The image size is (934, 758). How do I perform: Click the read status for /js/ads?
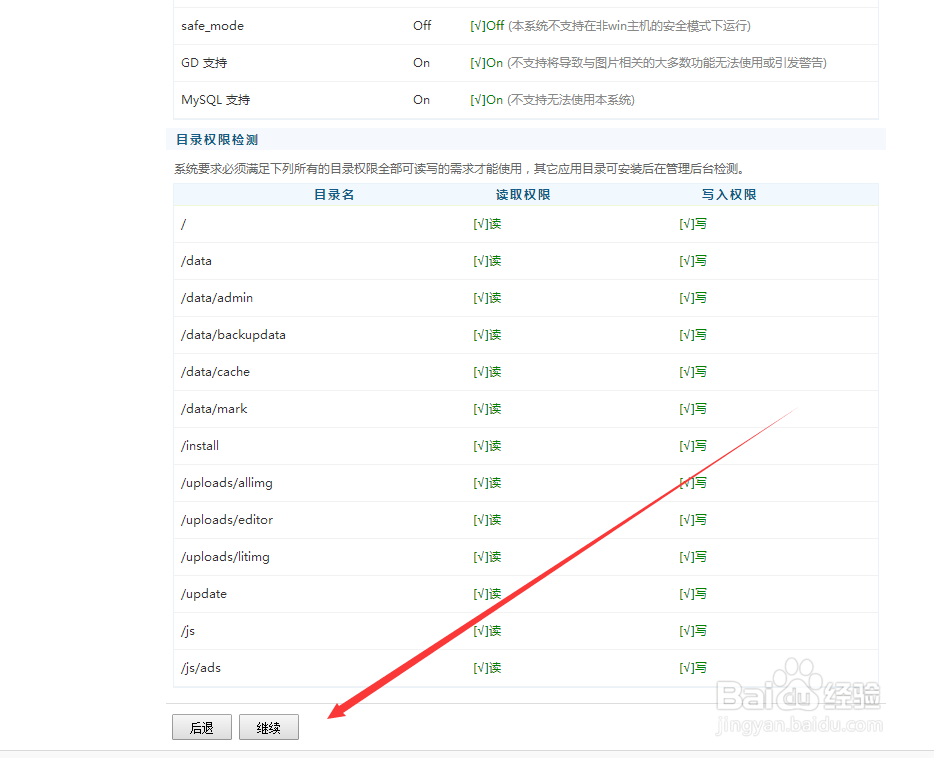pos(487,667)
